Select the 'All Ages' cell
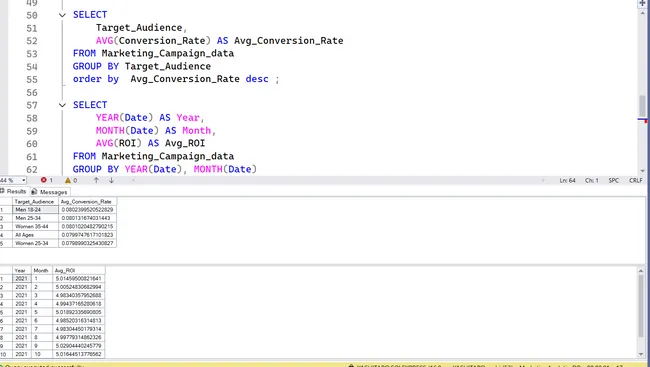The image size is (650, 367). pos(35,235)
